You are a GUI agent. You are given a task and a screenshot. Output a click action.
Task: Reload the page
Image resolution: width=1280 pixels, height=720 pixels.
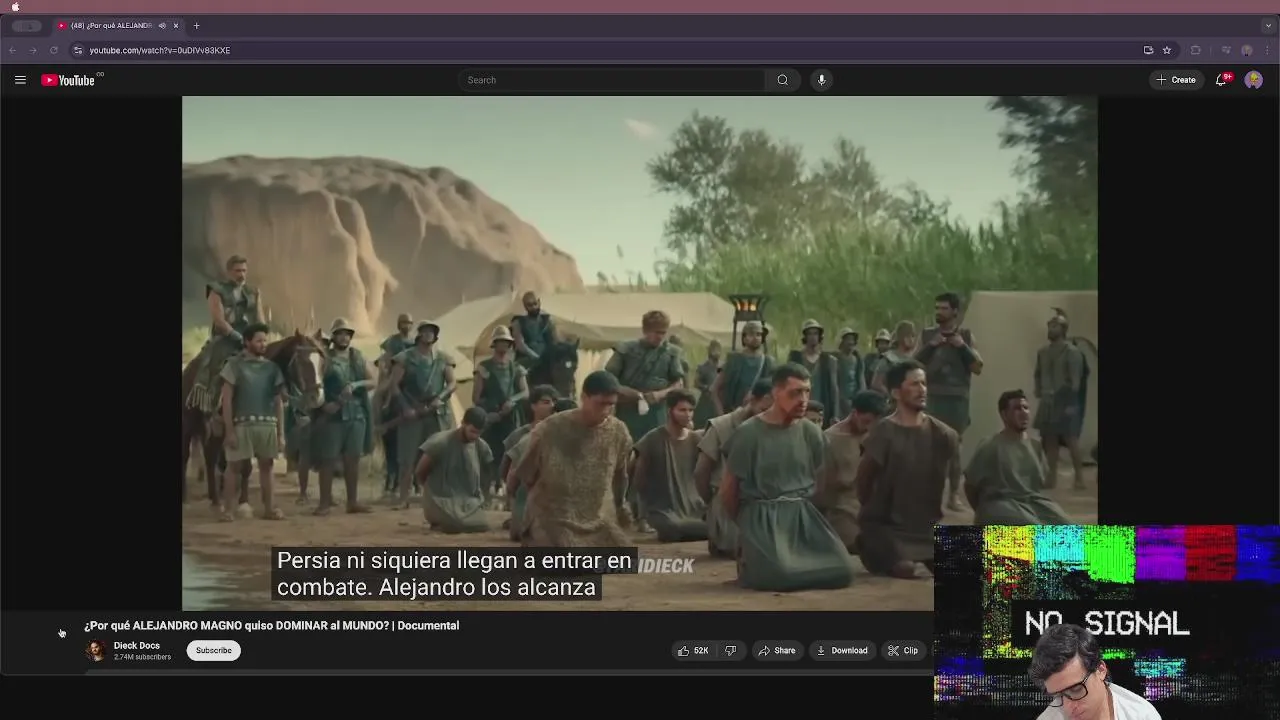54,50
